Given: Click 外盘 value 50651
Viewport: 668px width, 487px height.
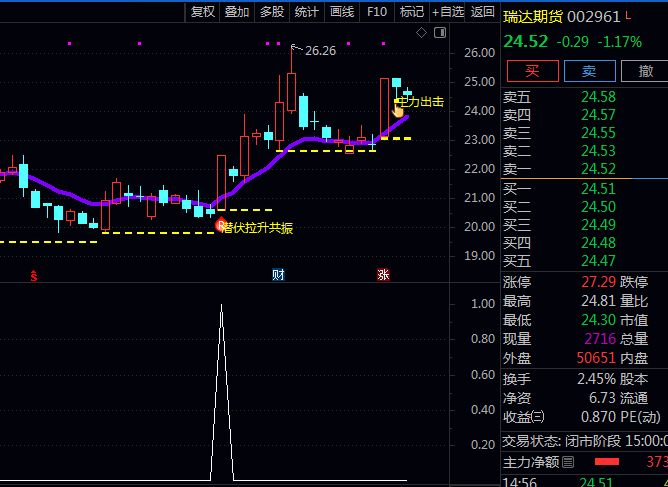Looking at the screenshot, I should 596,358.
